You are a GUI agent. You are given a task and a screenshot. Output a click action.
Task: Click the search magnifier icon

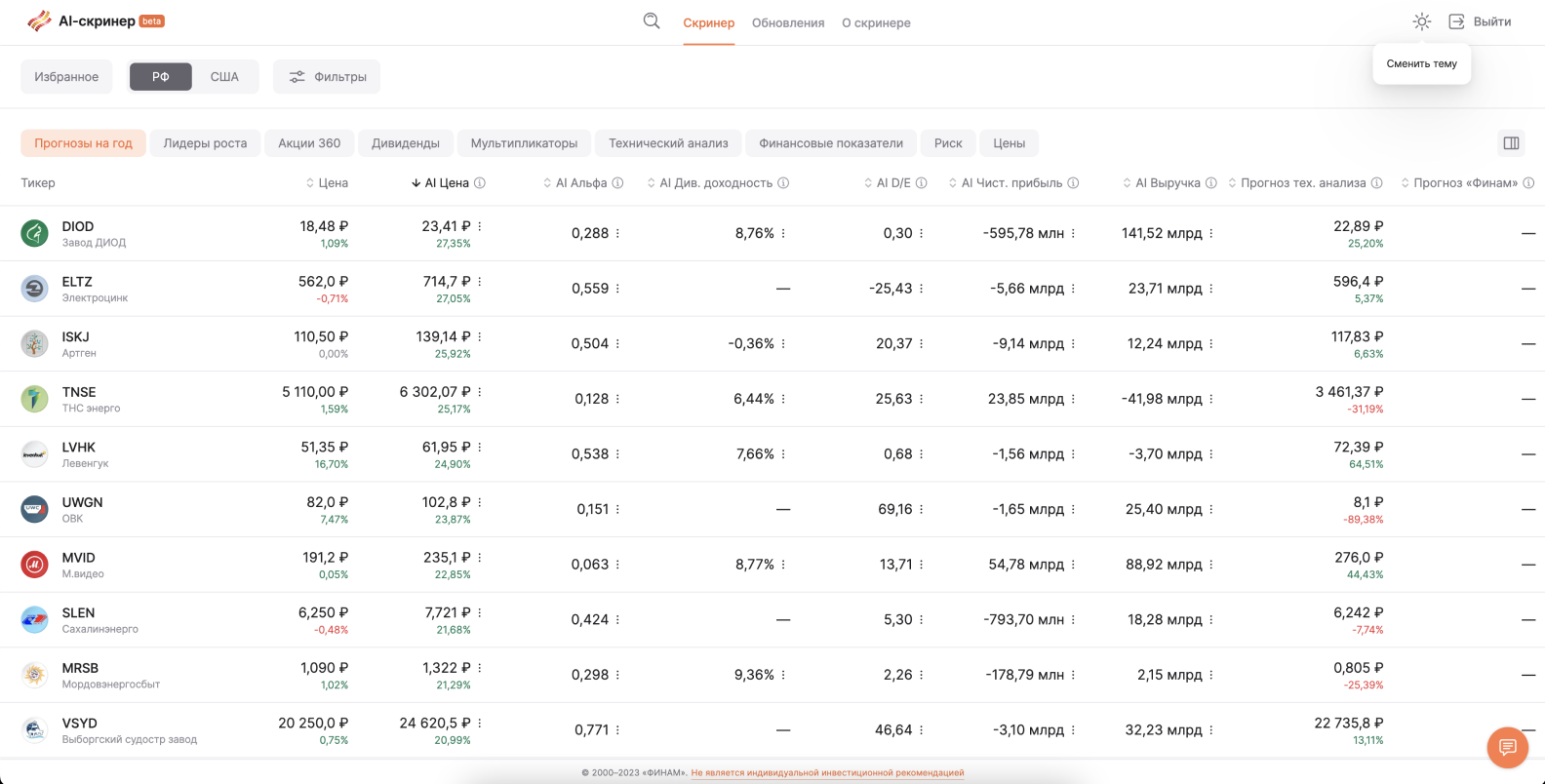click(652, 21)
